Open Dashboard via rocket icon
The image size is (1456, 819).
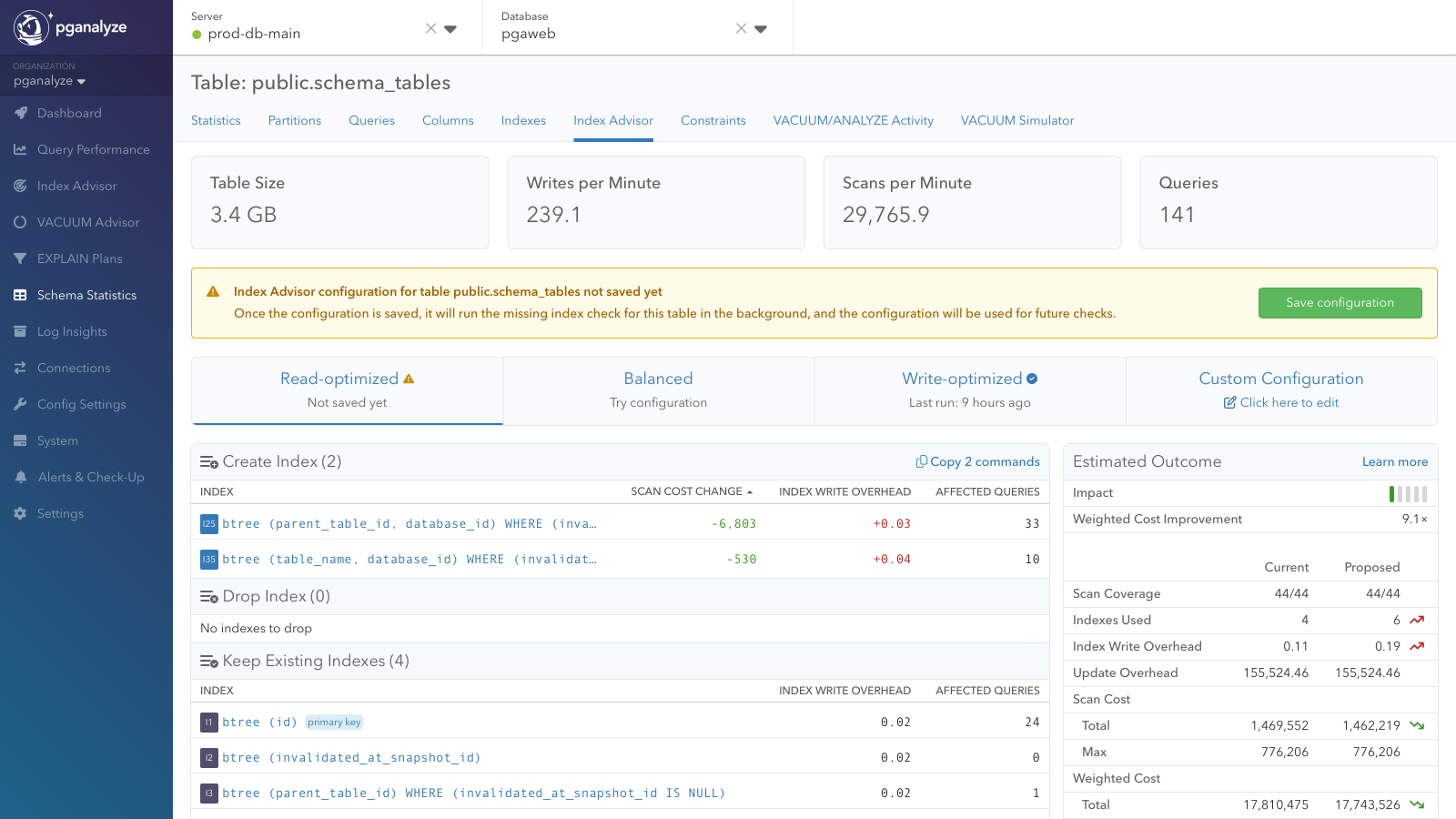click(20, 113)
